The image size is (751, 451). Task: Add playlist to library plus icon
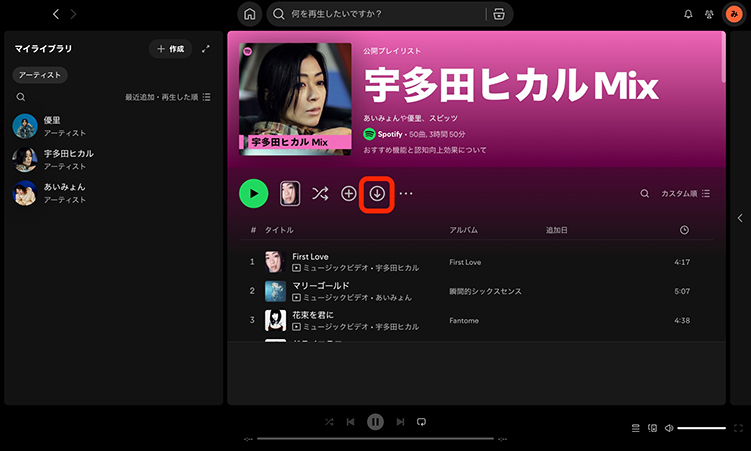point(348,193)
